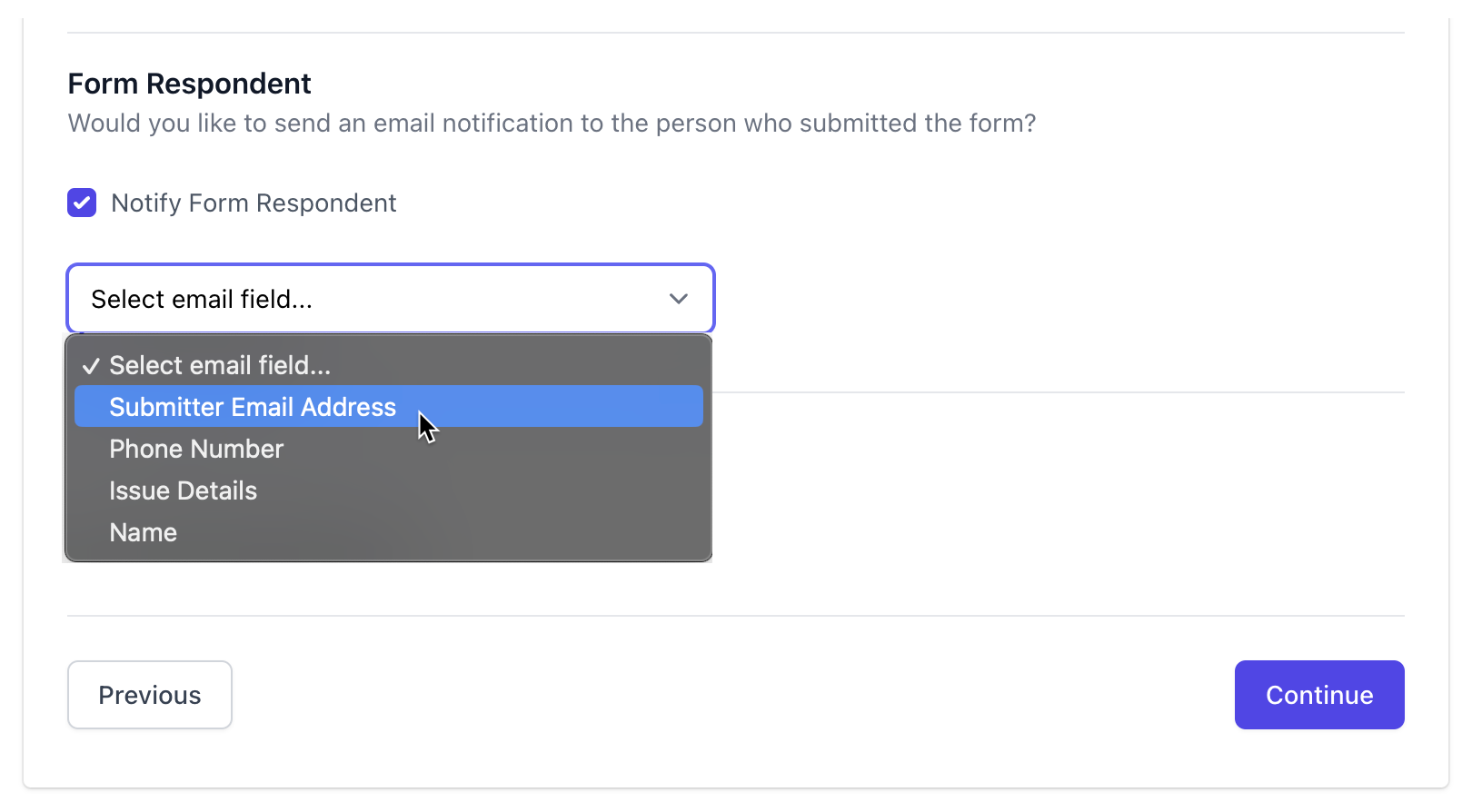Select the "Name" field option
The image size is (1472, 812).
[144, 532]
